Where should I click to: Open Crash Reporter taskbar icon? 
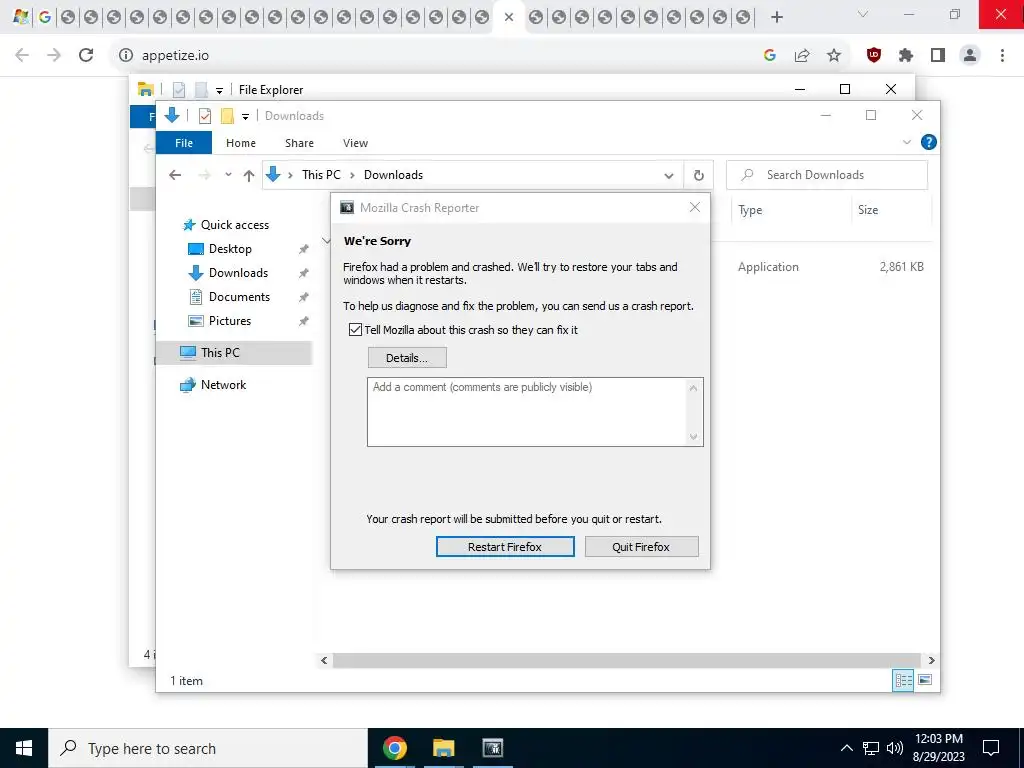click(x=492, y=748)
